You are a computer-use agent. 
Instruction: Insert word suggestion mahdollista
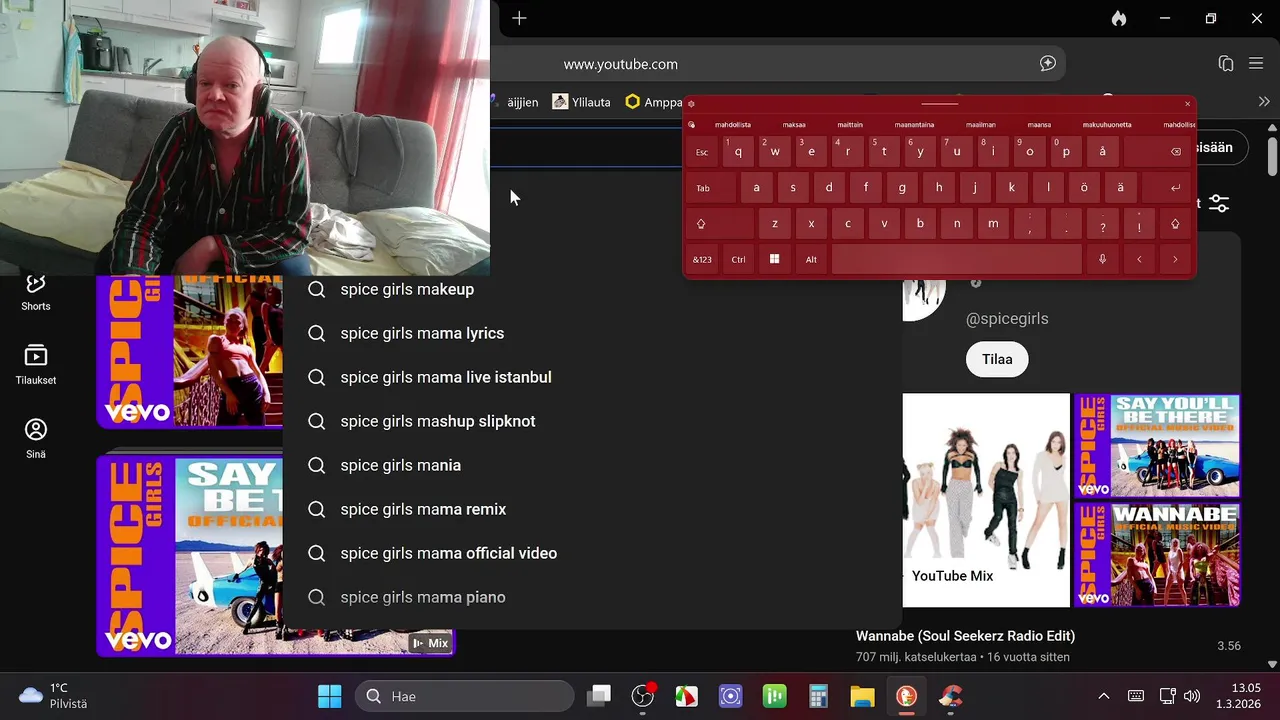(x=732, y=125)
